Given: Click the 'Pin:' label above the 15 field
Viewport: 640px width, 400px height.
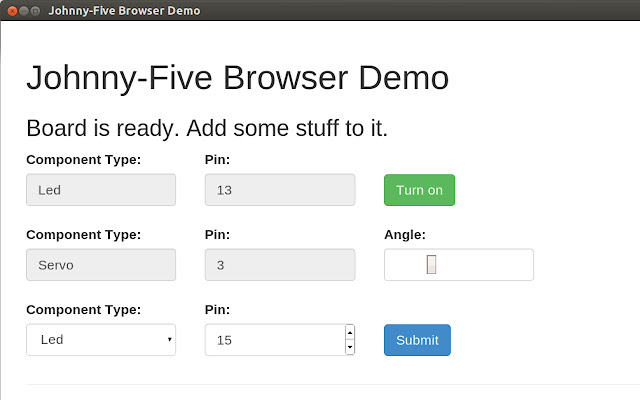Looking at the screenshot, I should (x=217, y=310).
